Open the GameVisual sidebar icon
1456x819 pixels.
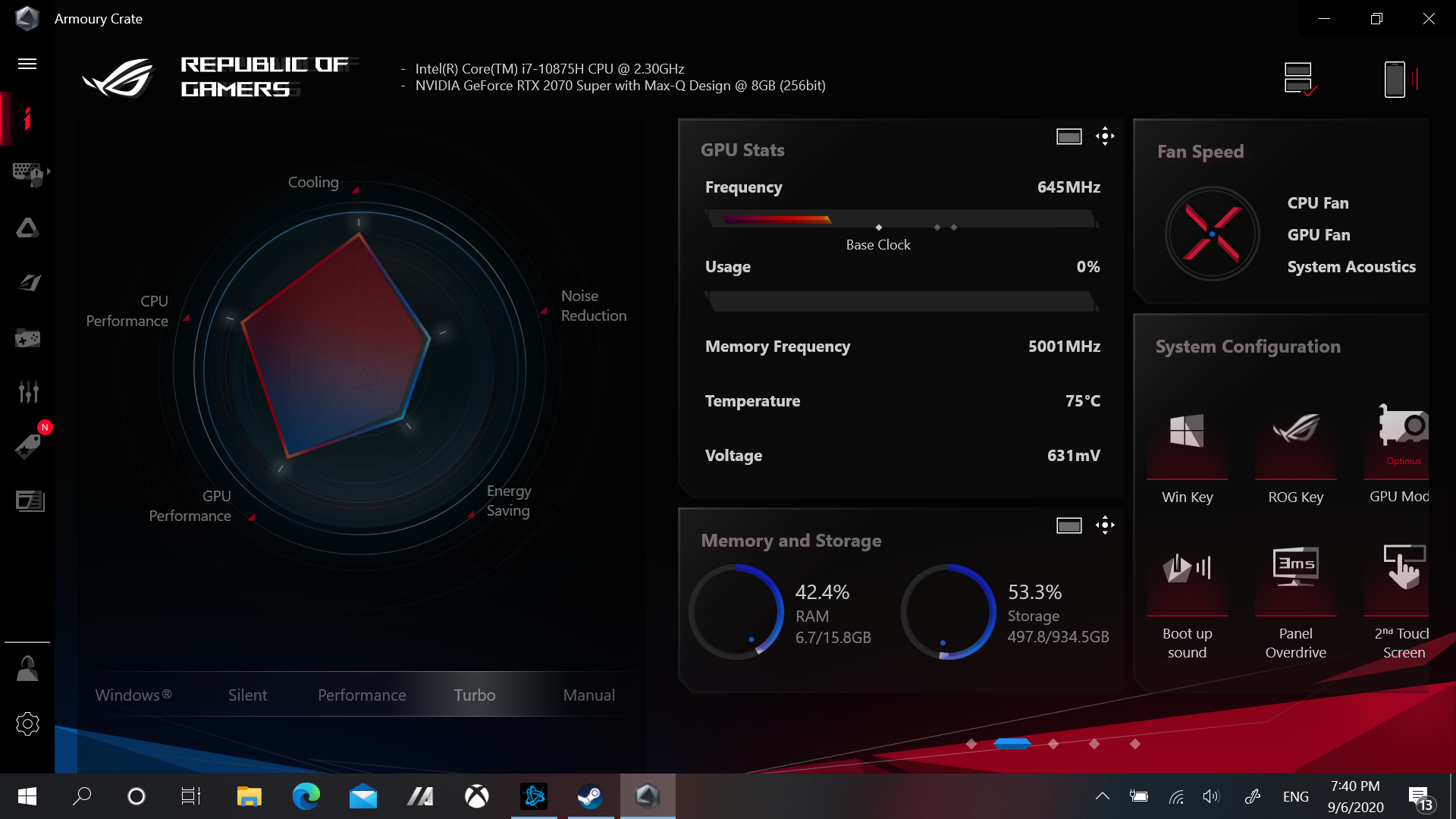(29, 283)
